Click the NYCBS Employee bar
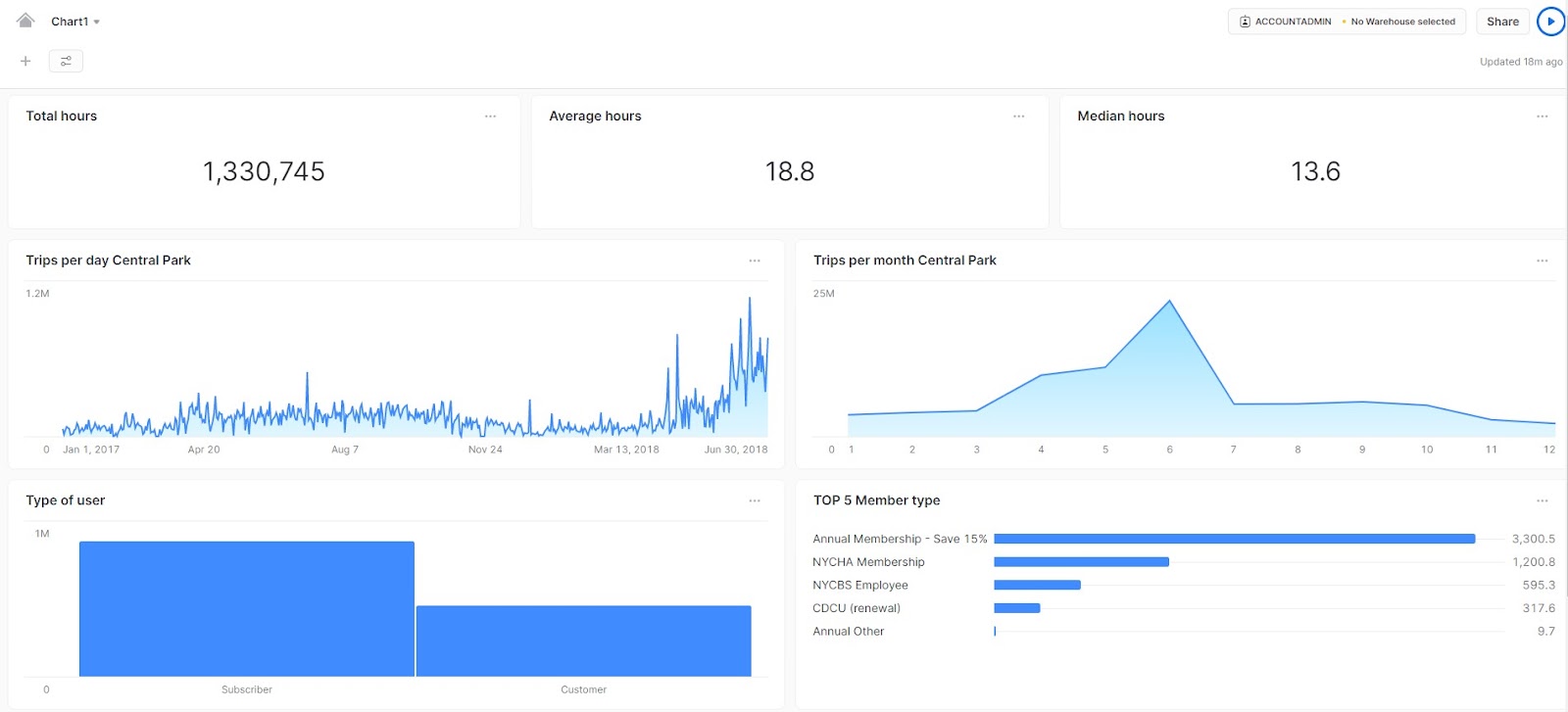This screenshot has height=712, width=1568. point(1037,585)
